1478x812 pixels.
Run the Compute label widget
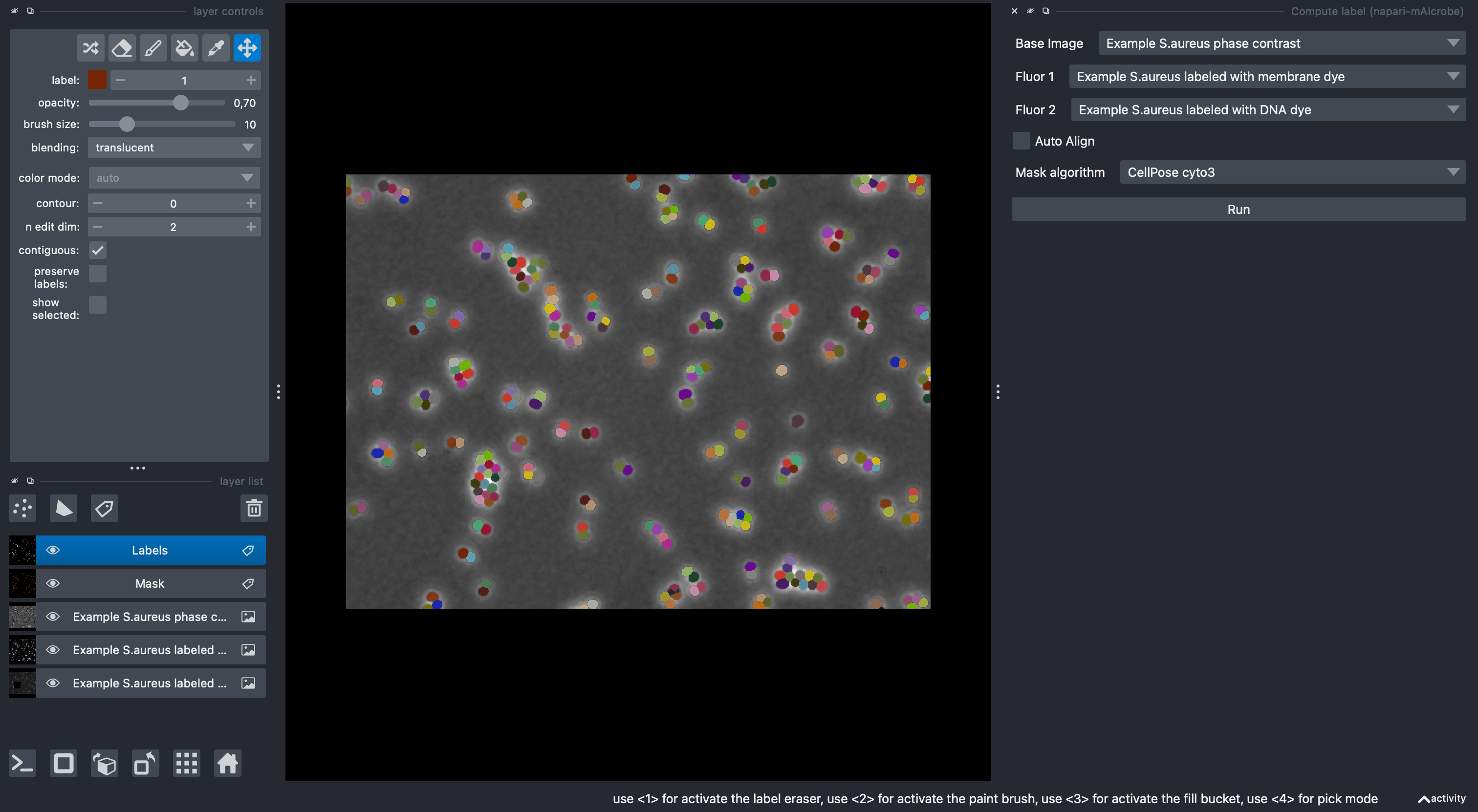pos(1238,210)
